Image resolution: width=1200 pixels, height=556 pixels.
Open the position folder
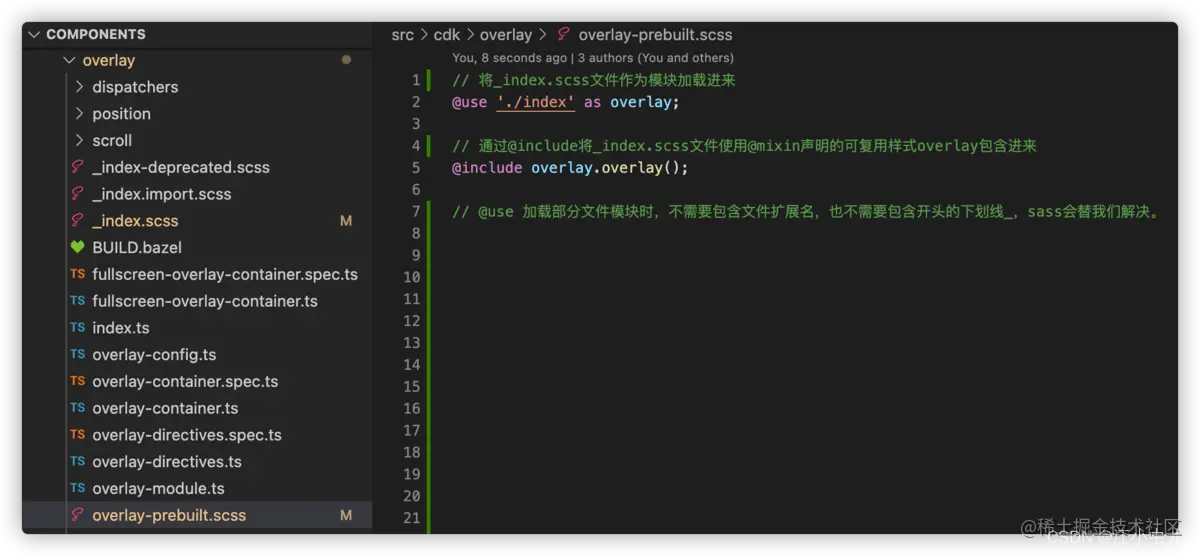click(121, 114)
